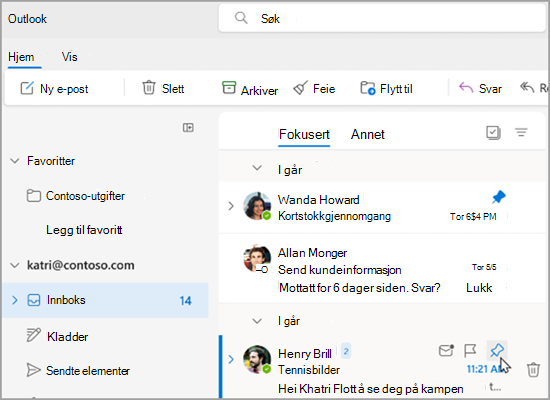Click Flytt til label in the toolbar

[x=396, y=89]
